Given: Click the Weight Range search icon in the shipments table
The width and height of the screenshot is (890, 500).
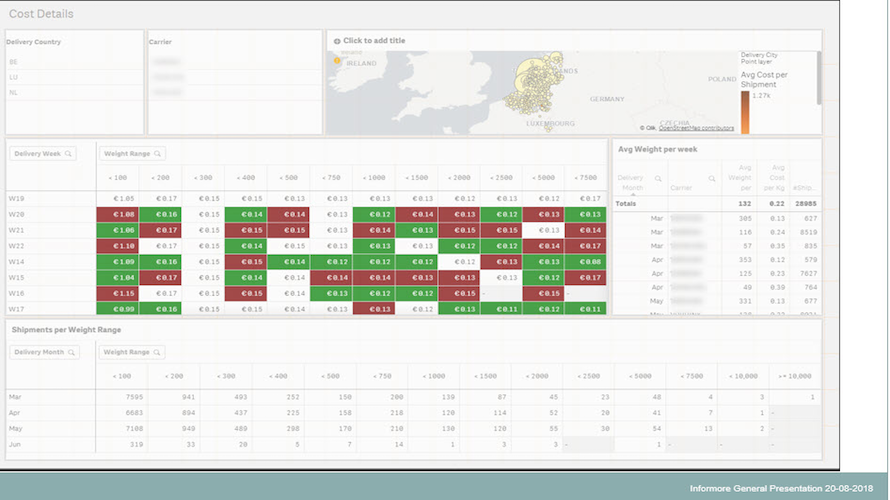Looking at the screenshot, I should 157,352.
